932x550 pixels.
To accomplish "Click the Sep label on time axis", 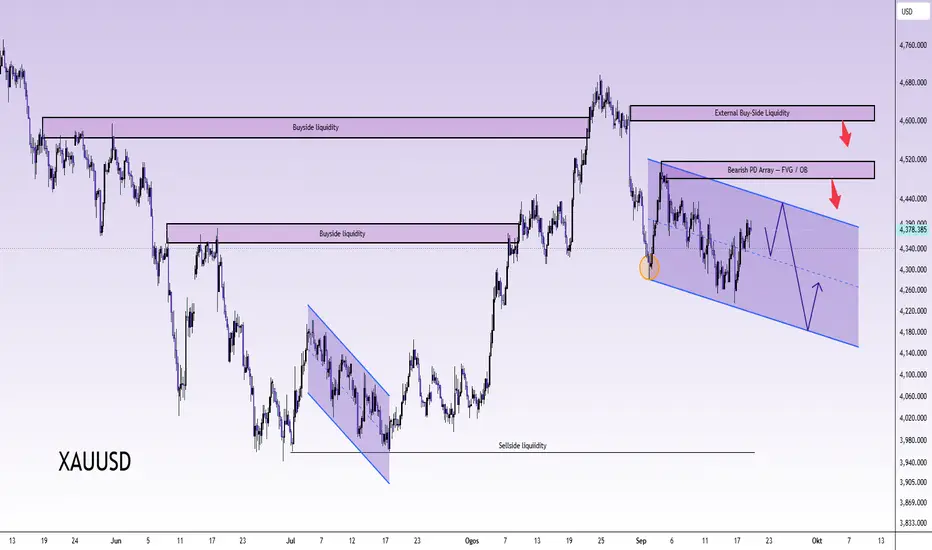I will tap(640, 540).
